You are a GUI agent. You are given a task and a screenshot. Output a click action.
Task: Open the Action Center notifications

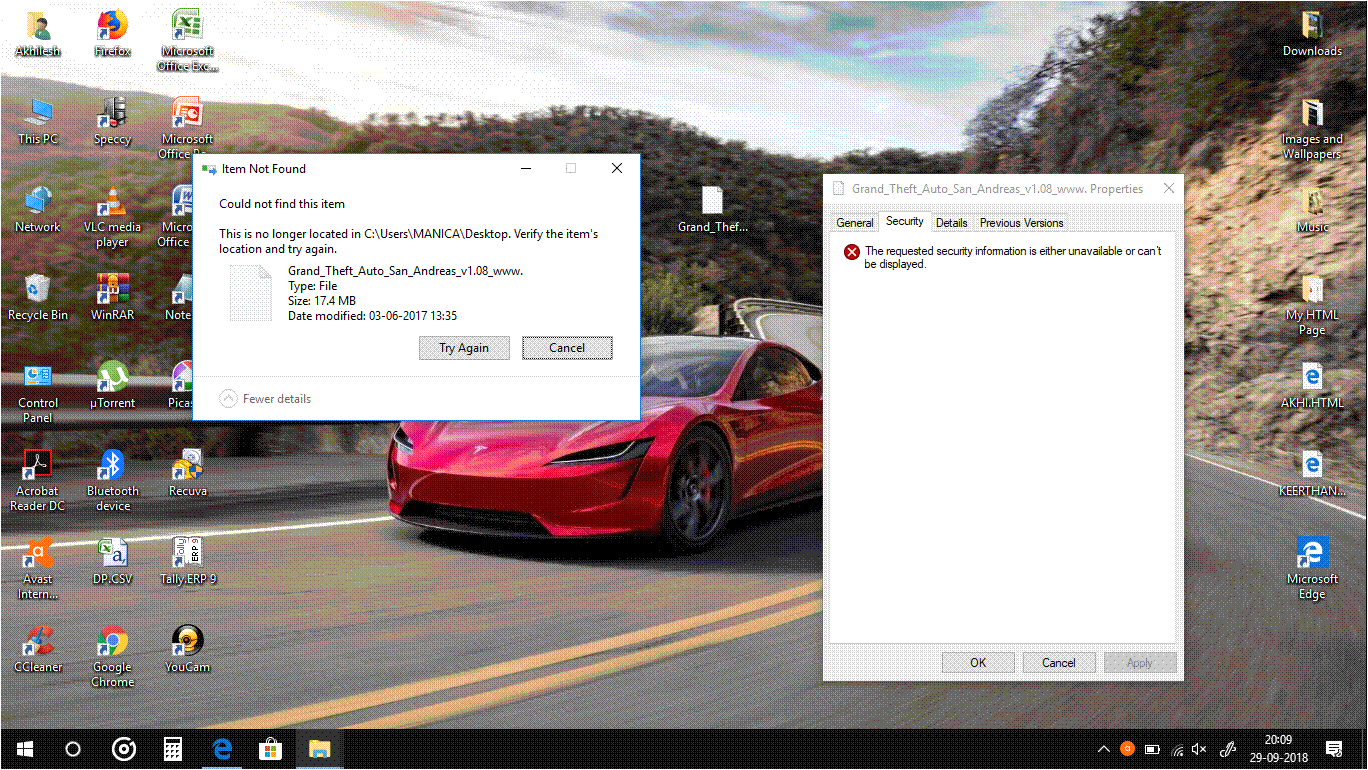coord(1334,749)
